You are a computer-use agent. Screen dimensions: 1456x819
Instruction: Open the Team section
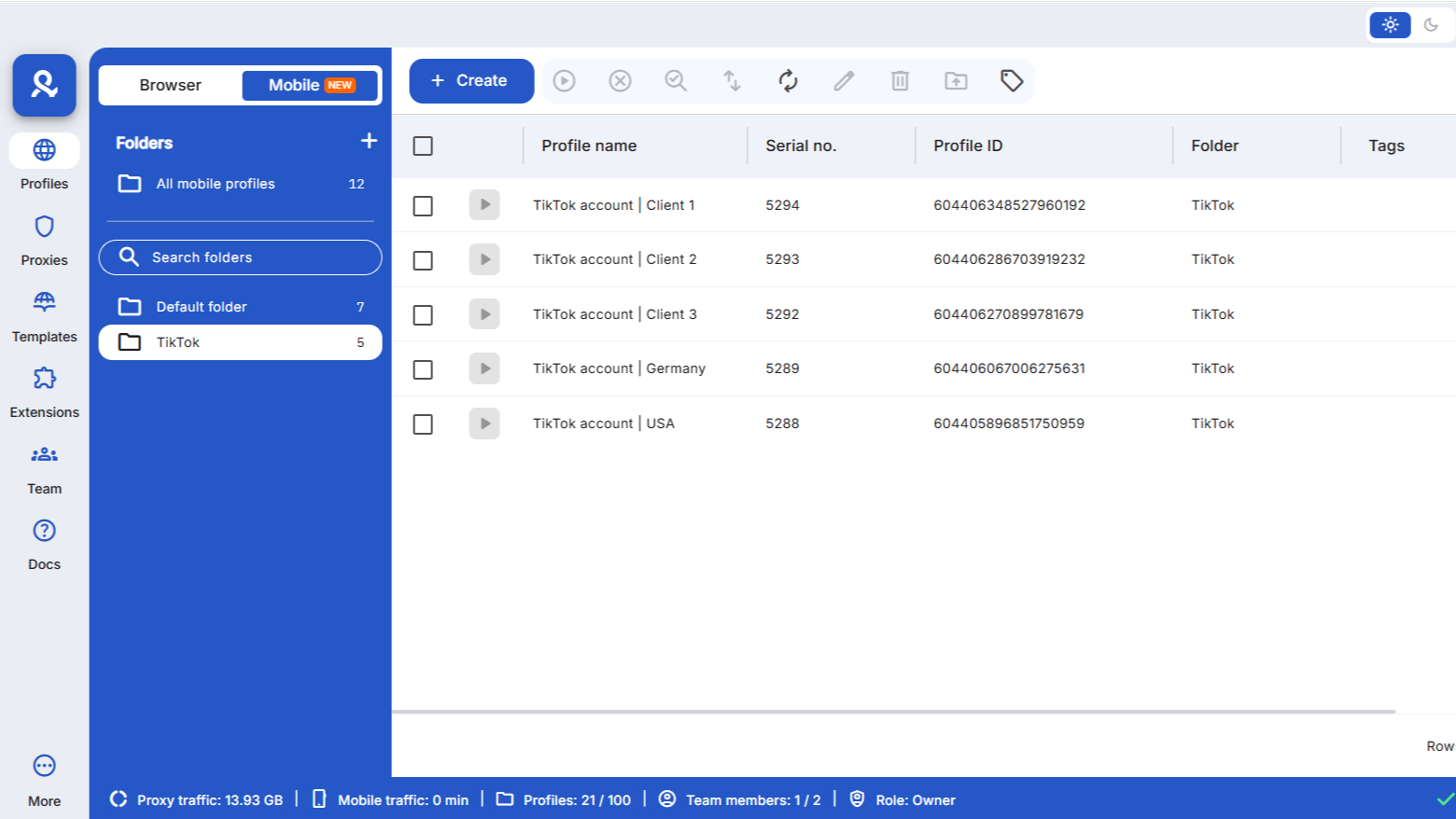pyautogui.click(x=44, y=467)
